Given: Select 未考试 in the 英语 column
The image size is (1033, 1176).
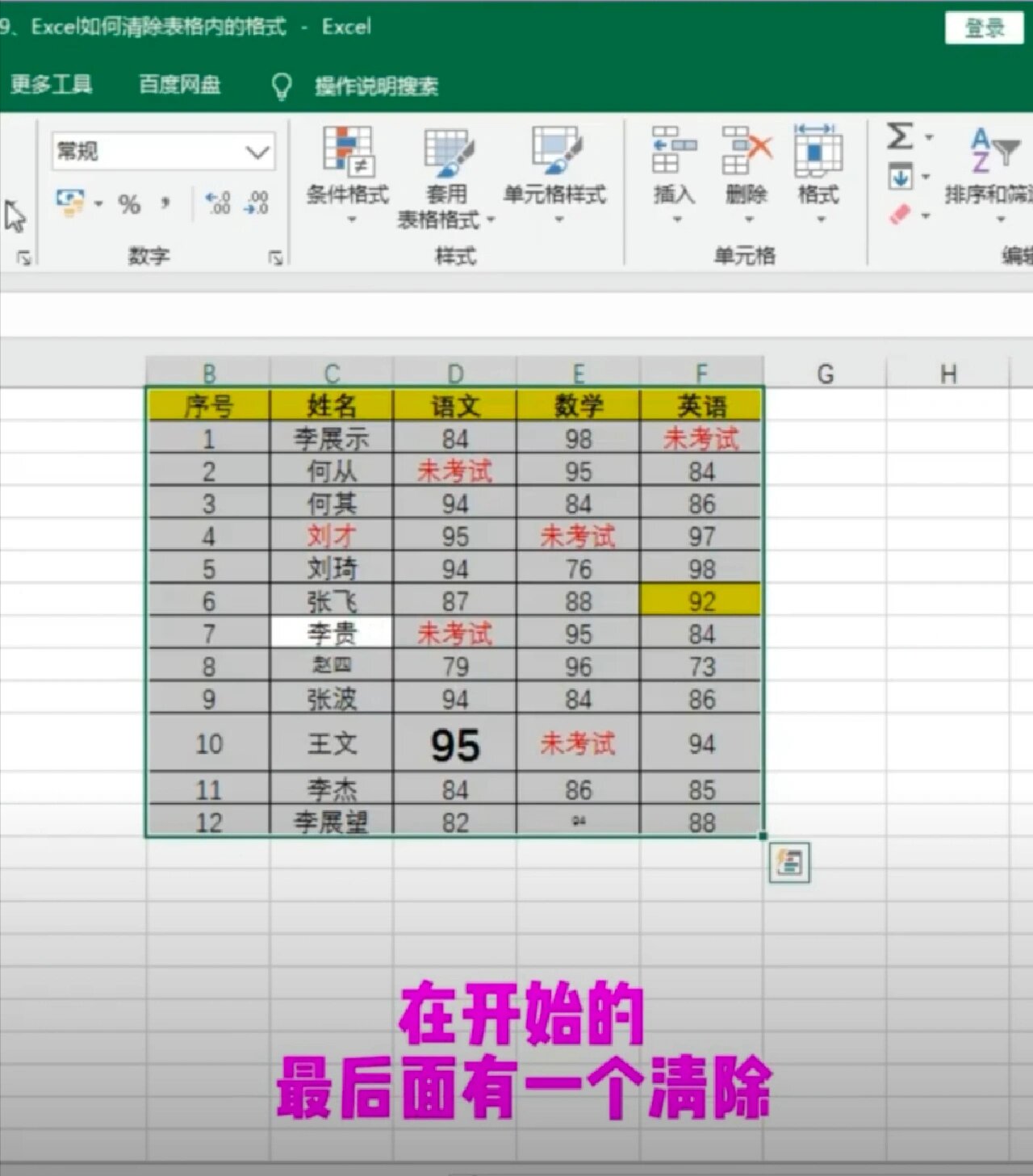Looking at the screenshot, I should click(701, 438).
